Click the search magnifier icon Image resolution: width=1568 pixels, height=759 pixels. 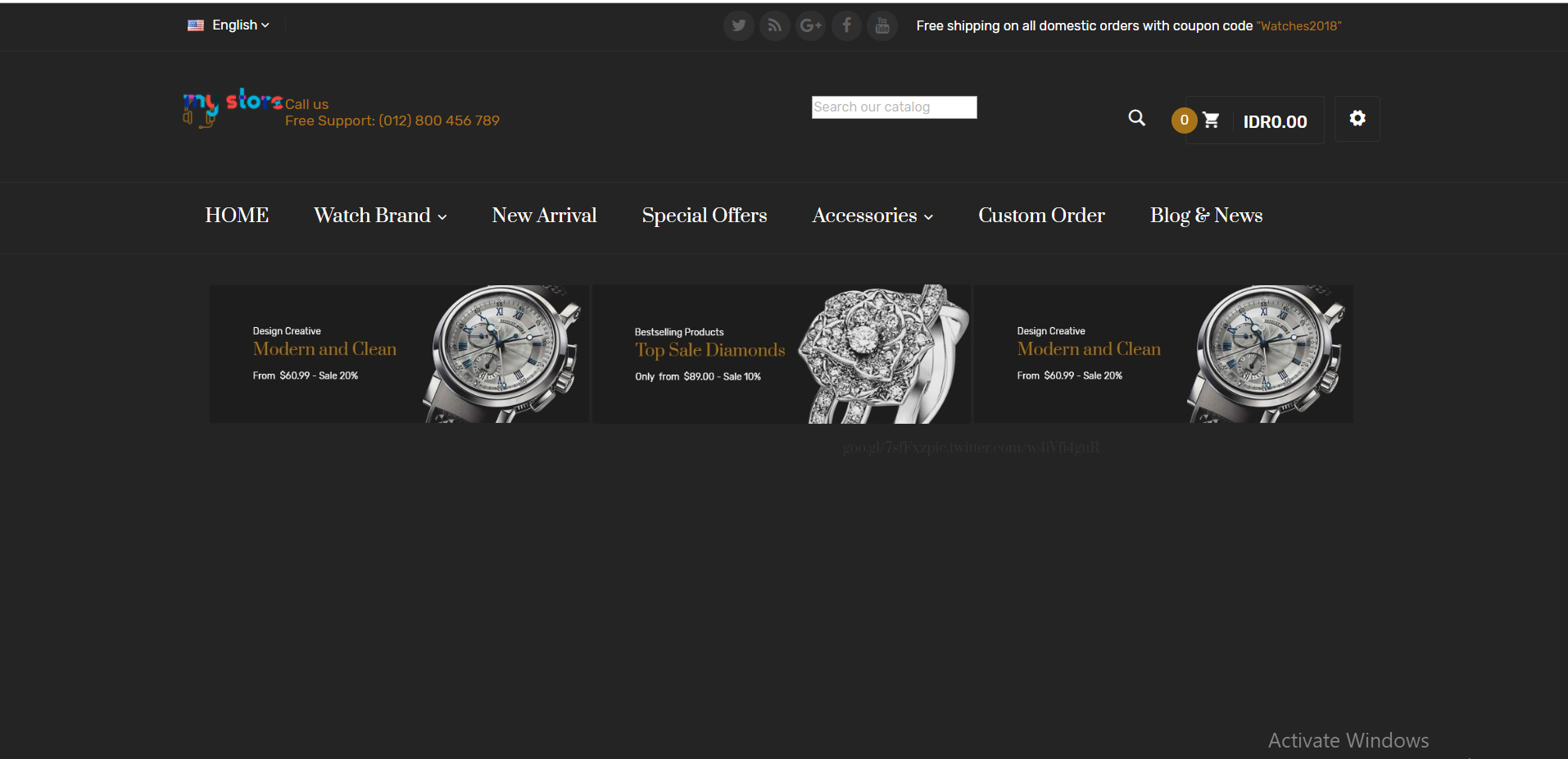point(1136,118)
